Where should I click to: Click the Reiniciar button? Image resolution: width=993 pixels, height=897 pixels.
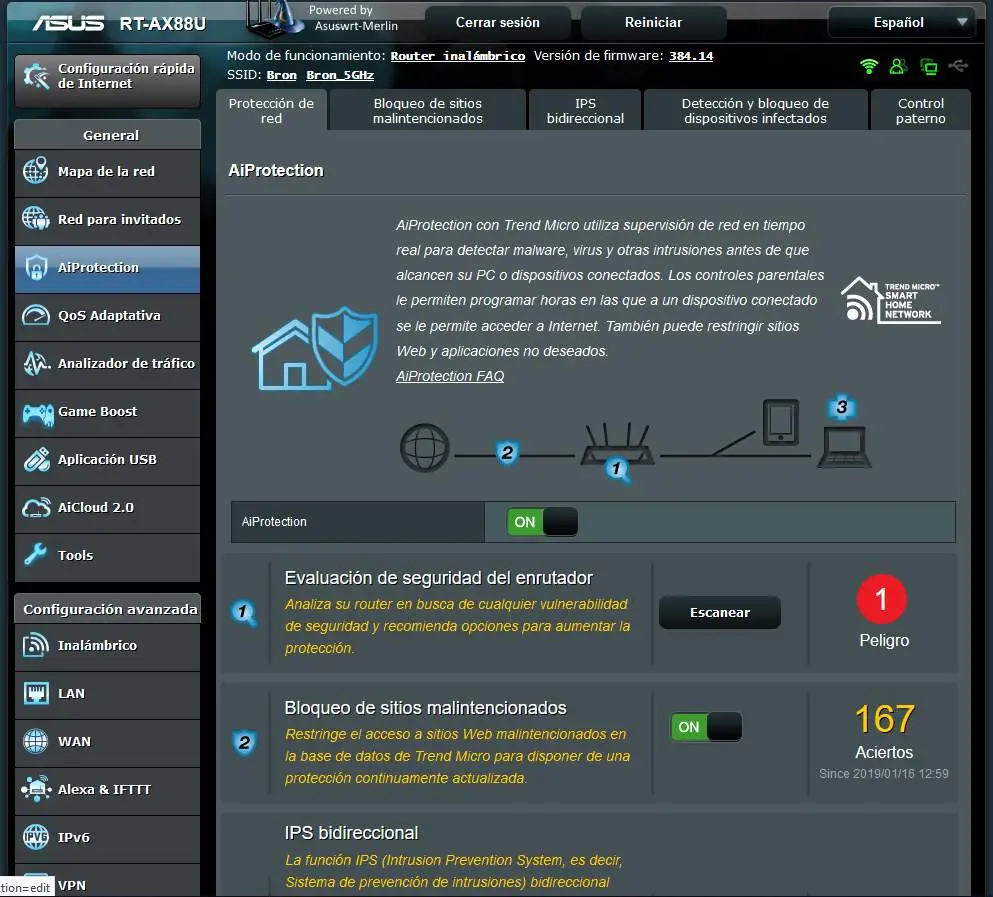pyautogui.click(x=653, y=23)
